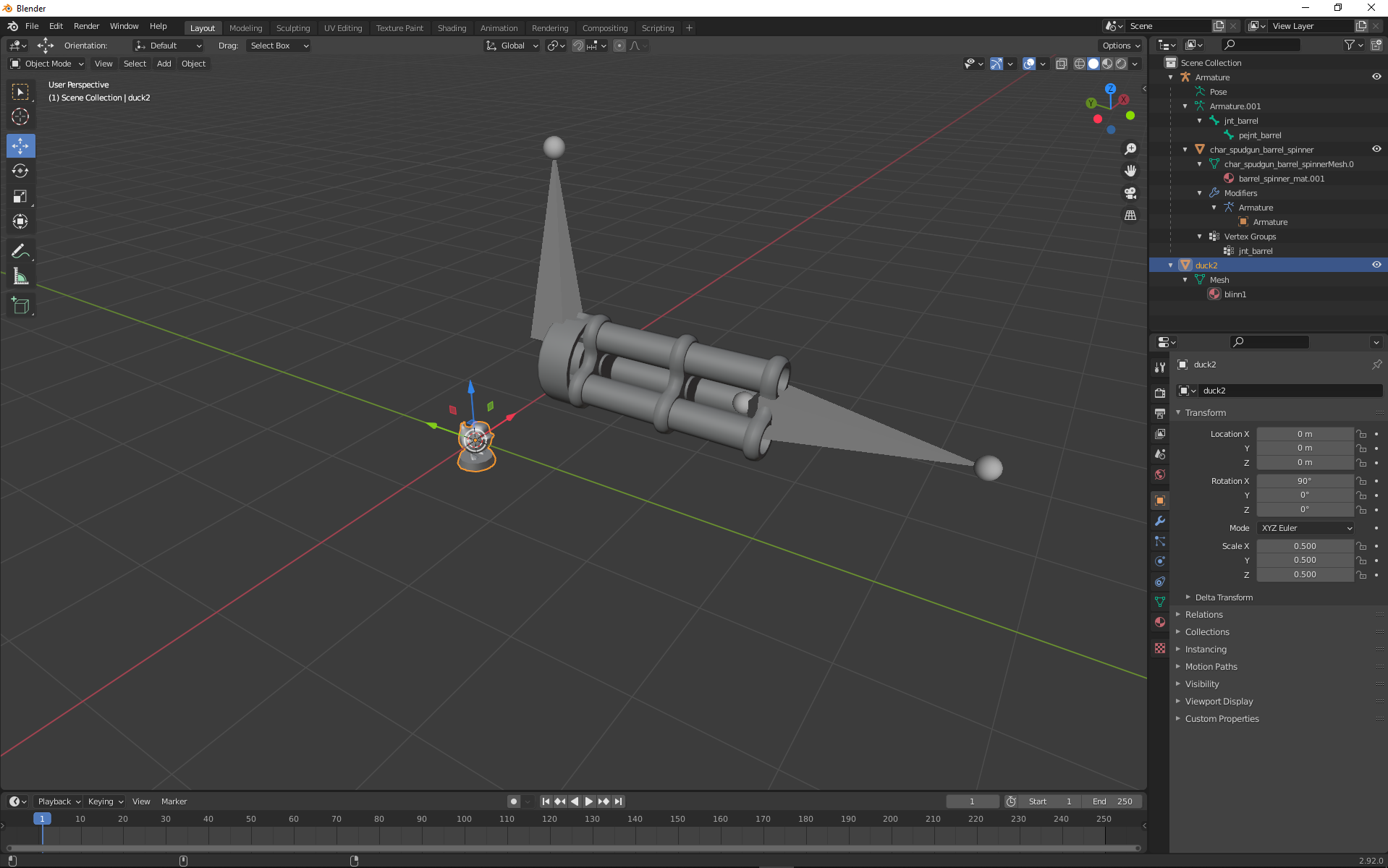This screenshot has height=868, width=1388.
Task: Collapse the Modifiers tree row
Action: (x=1200, y=193)
